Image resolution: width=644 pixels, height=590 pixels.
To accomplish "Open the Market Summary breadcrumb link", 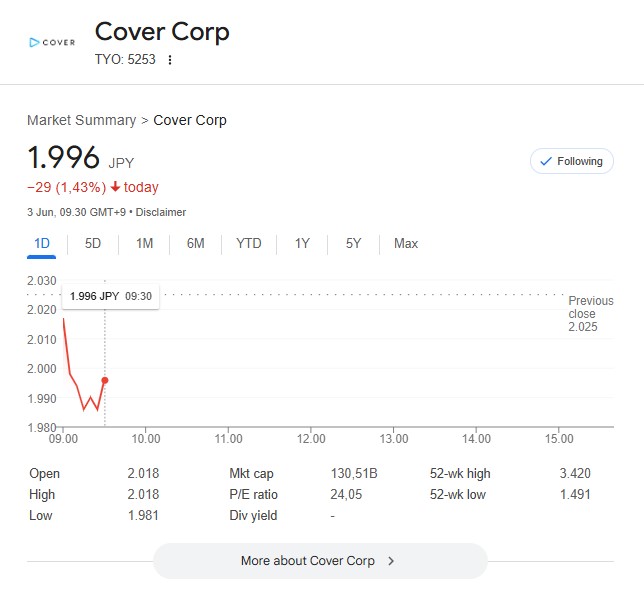I will click(81, 120).
